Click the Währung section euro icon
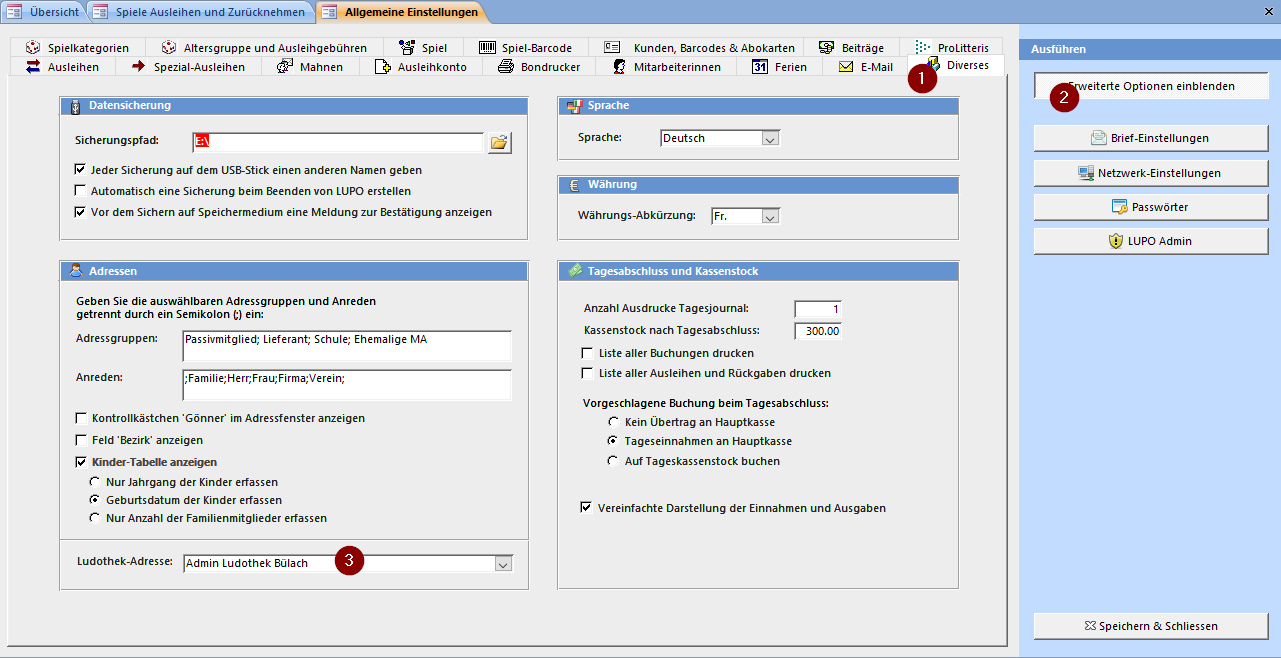 (573, 185)
